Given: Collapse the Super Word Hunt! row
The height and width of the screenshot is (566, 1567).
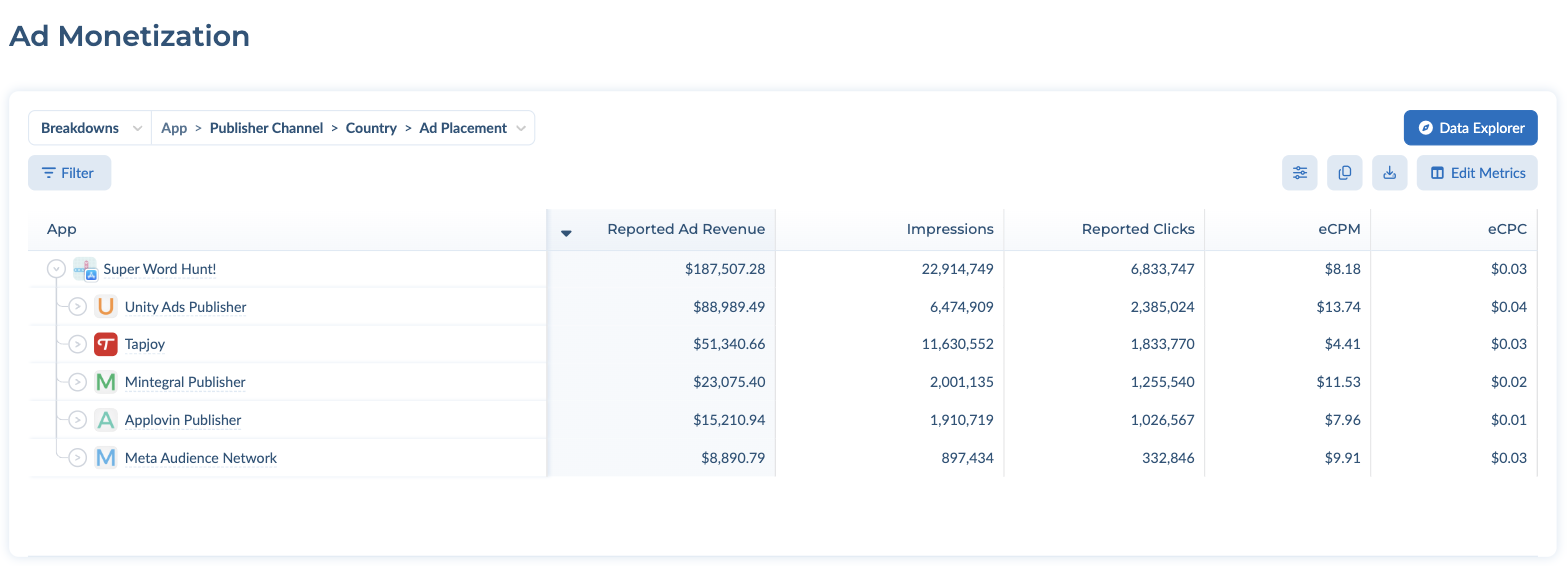Looking at the screenshot, I should (x=56, y=269).
